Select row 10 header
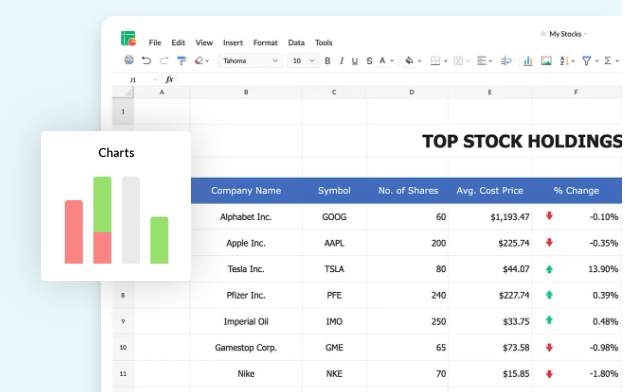Viewport: 625px width, 392px height. point(123,347)
